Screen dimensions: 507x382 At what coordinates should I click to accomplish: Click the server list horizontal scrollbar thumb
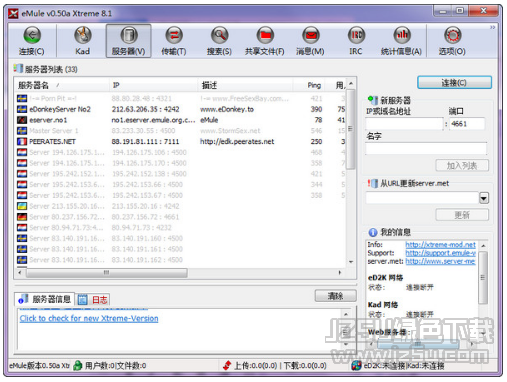[107, 273]
